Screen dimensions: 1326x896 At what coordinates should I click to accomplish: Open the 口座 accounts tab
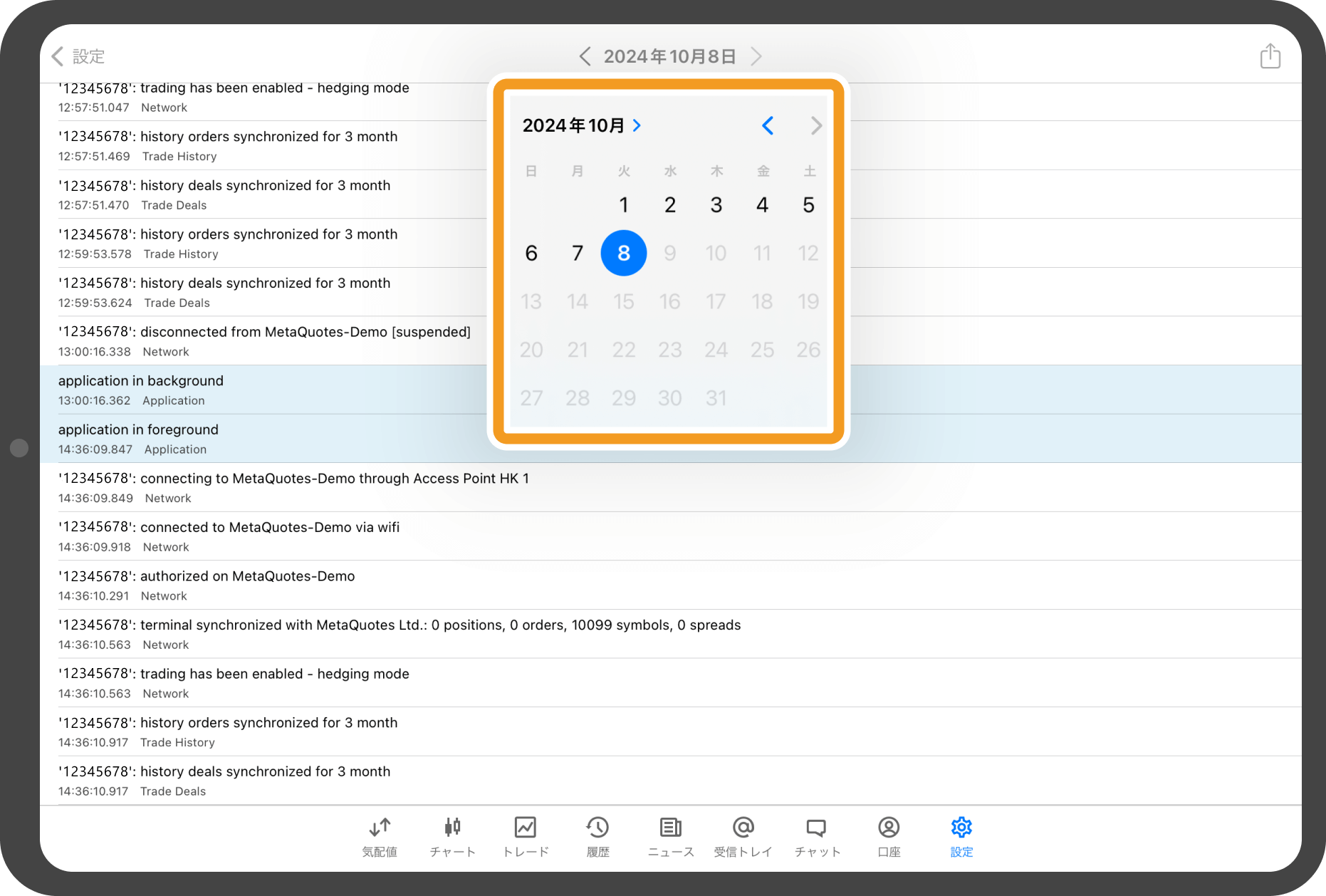[x=889, y=837]
